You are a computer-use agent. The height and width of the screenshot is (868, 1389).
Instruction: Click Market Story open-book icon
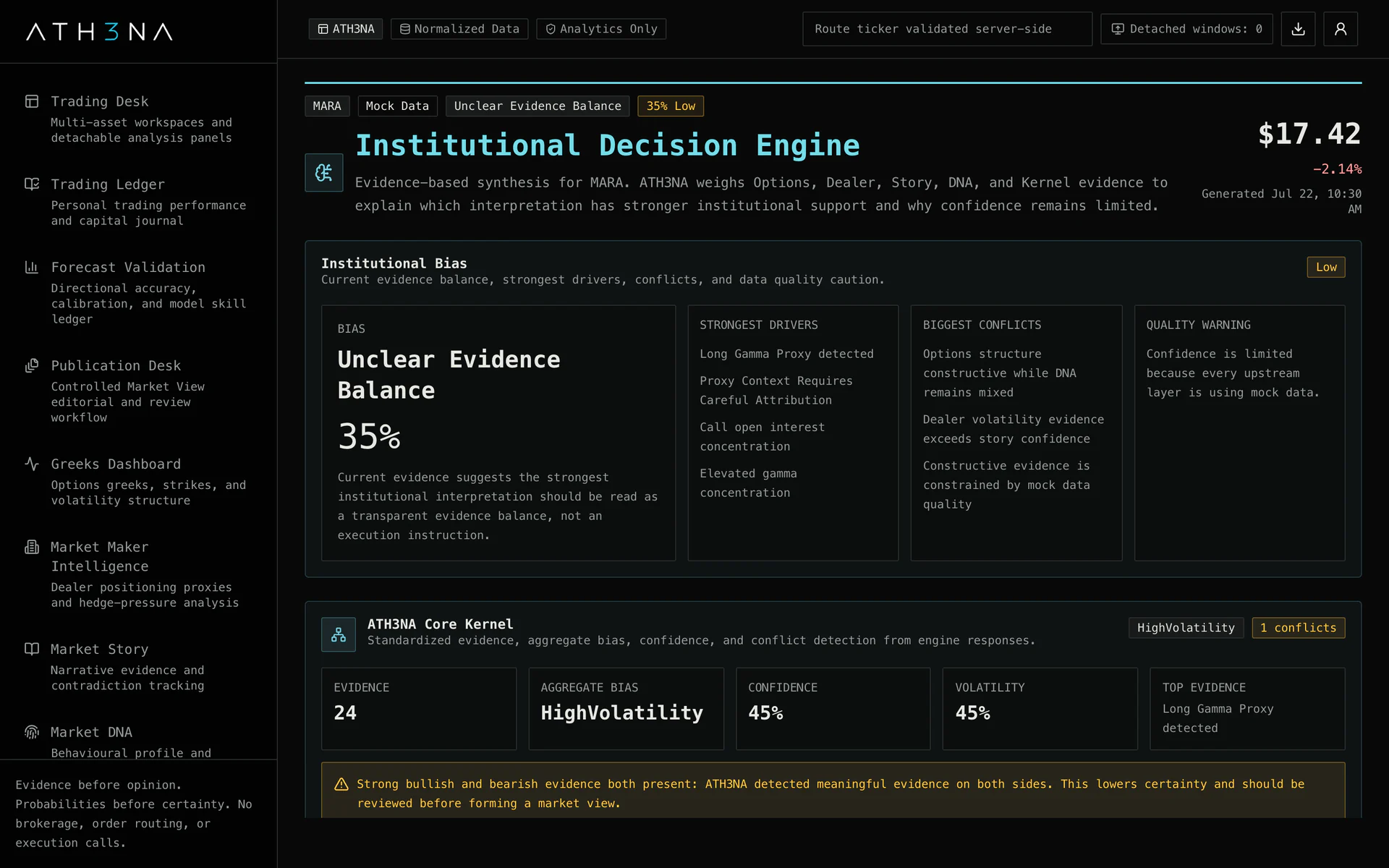pos(32,649)
